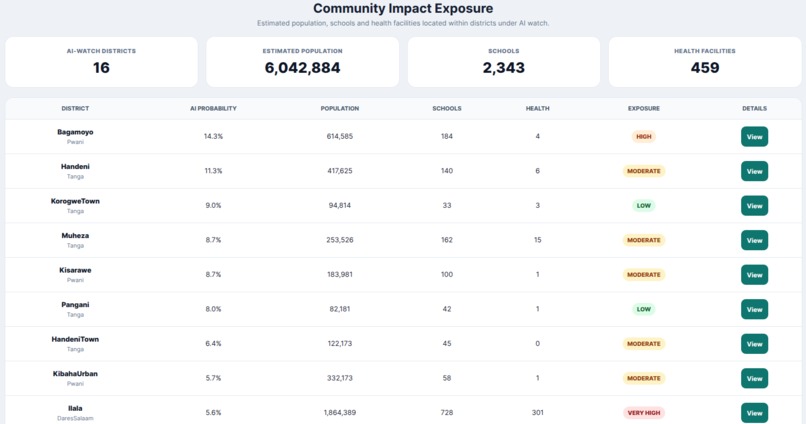Click schools count 728 for Ilala

click(447, 412)
